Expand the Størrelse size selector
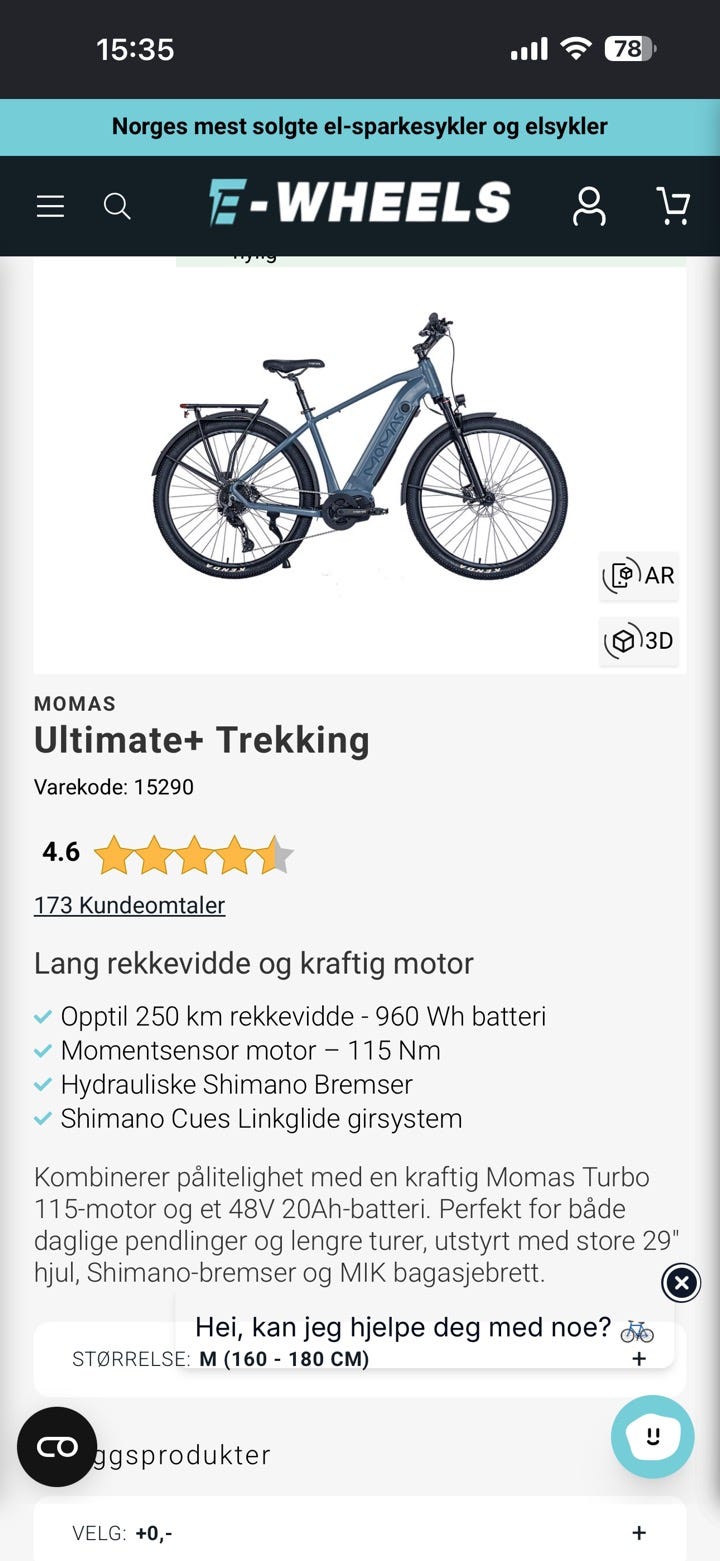Screen dimensions: 720x1561 (360, 1359)
